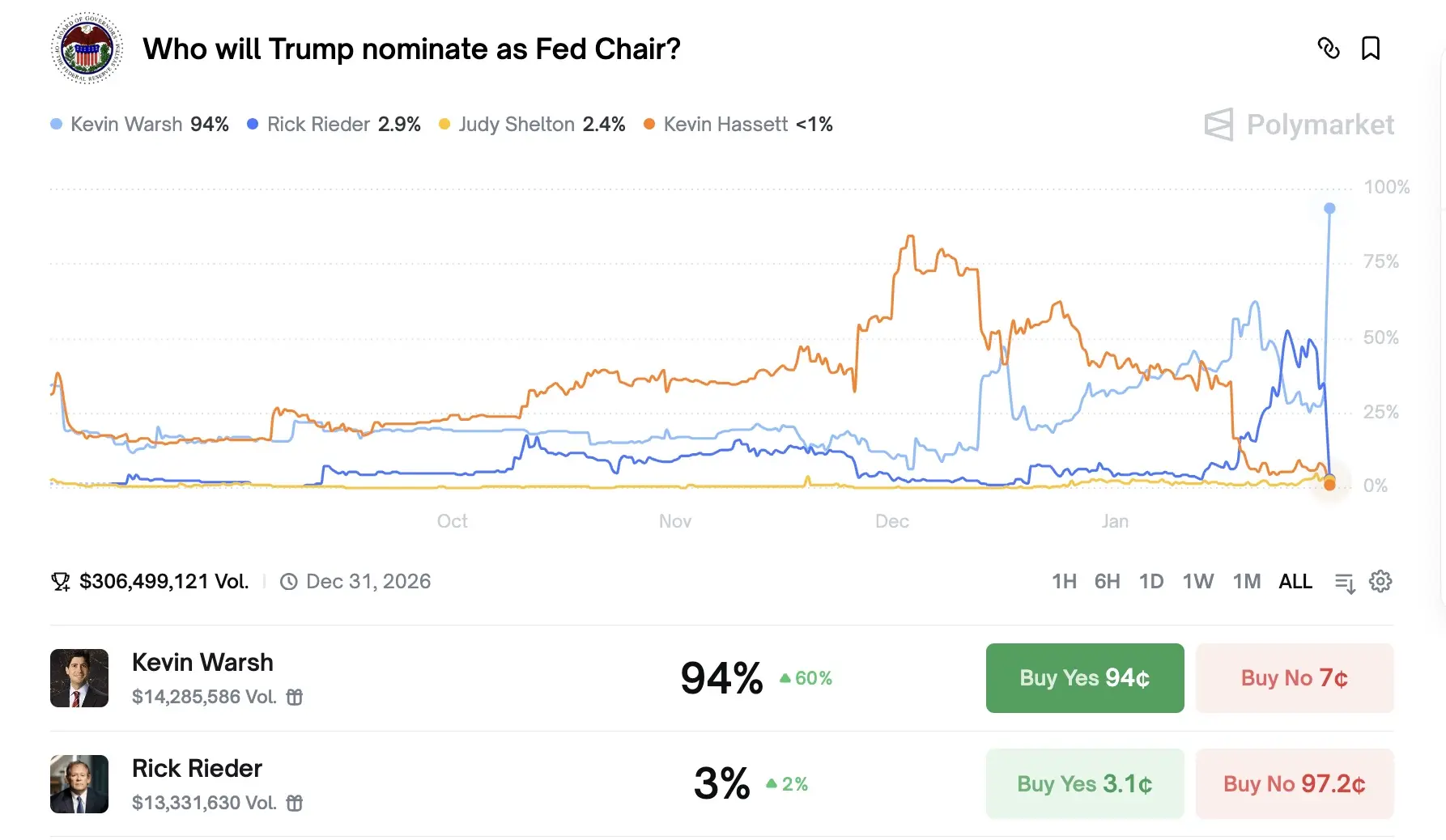
Task: Click the gift icon beside Rick Rieder volume
Action: pyautogui.click(x=295, y=803)
